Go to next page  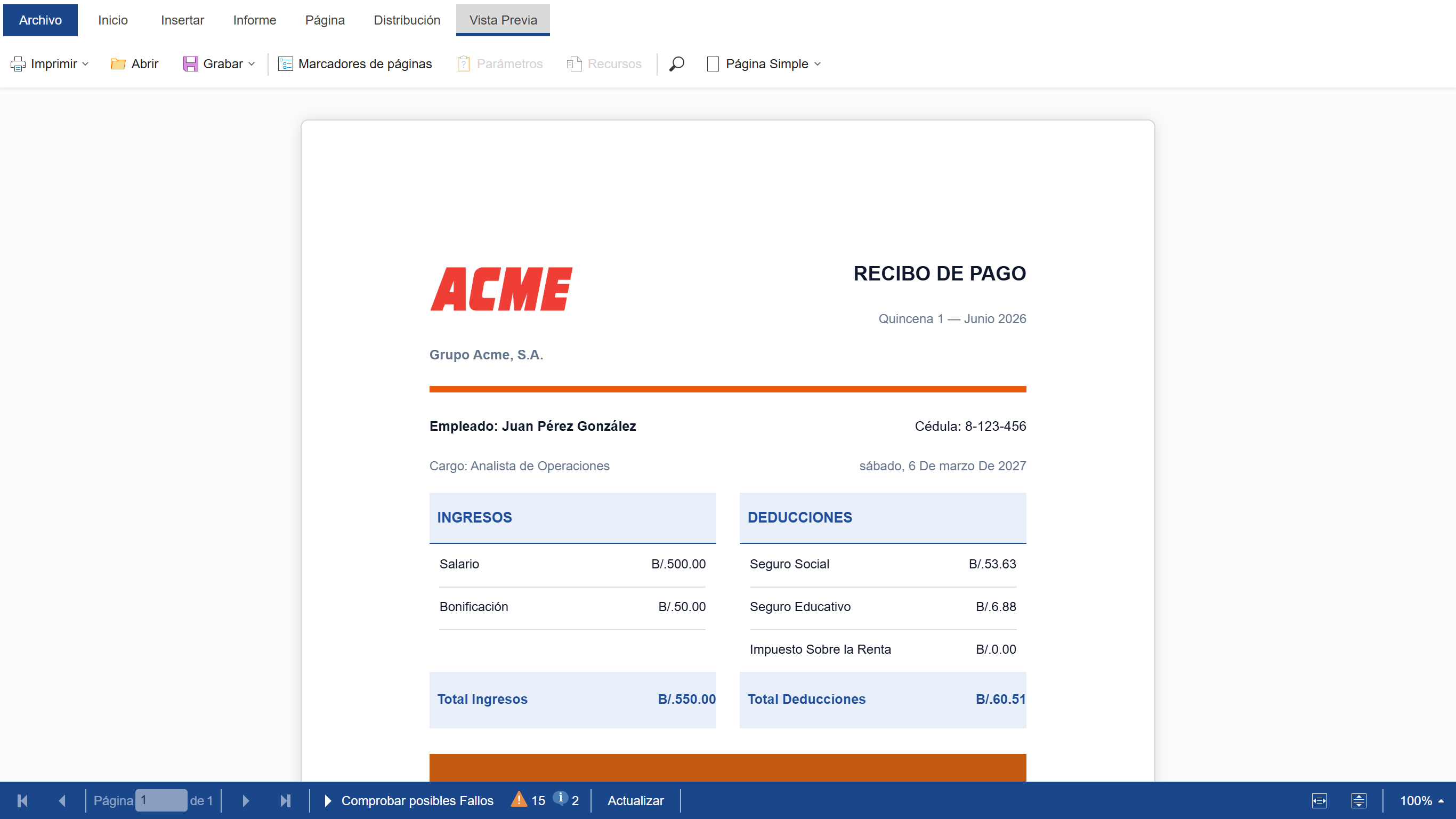(x=246, y=800)
